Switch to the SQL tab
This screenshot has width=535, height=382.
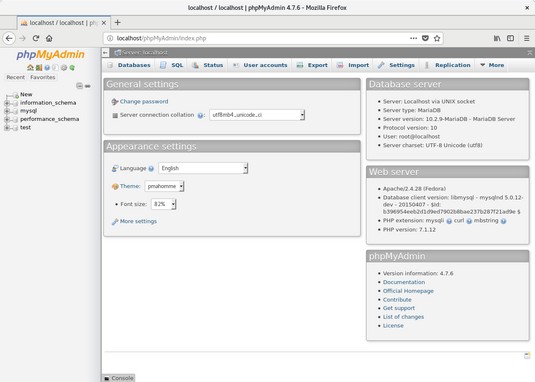point(172,65)
